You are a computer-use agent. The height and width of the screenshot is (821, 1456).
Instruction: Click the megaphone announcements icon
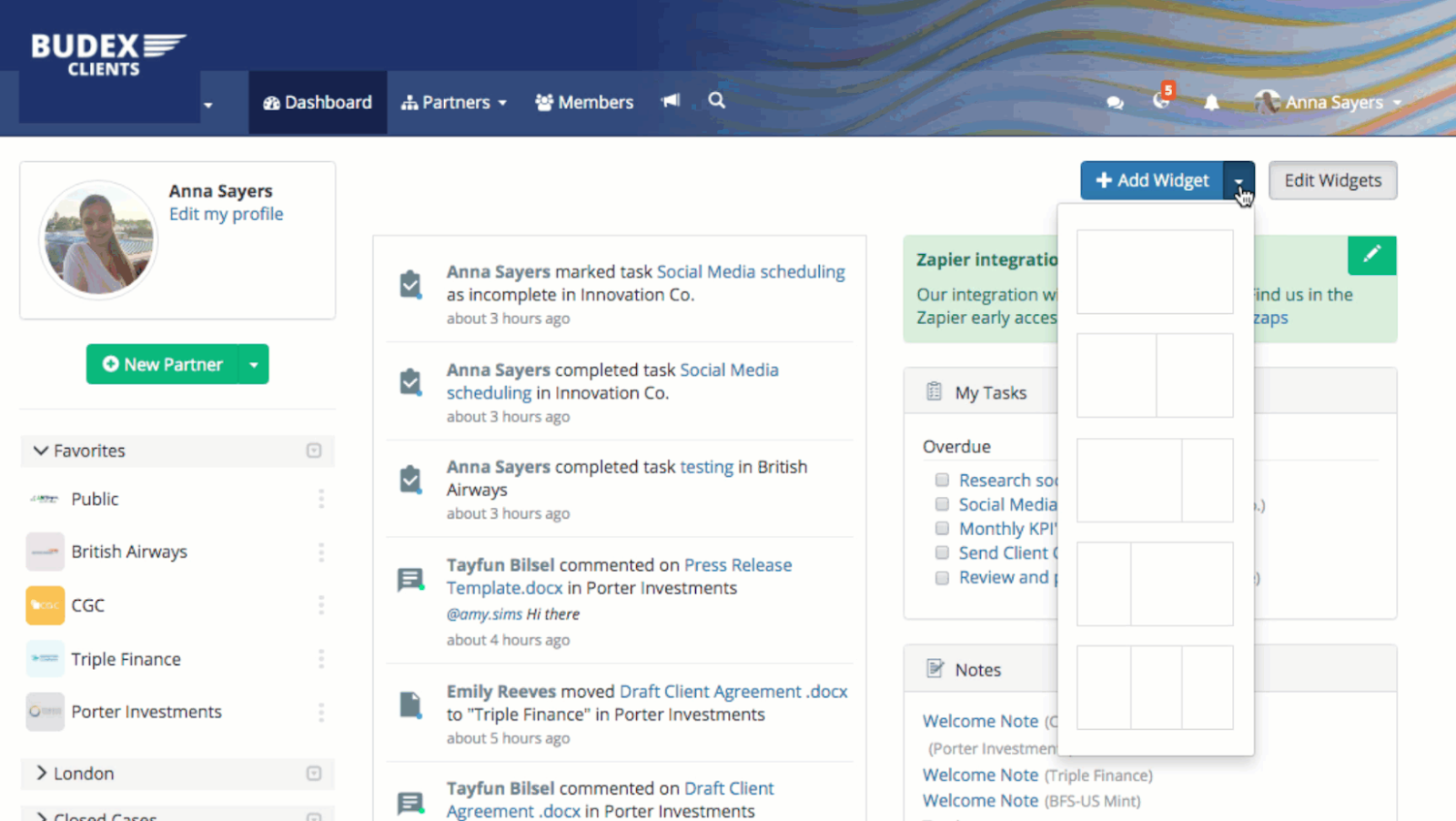671,101
